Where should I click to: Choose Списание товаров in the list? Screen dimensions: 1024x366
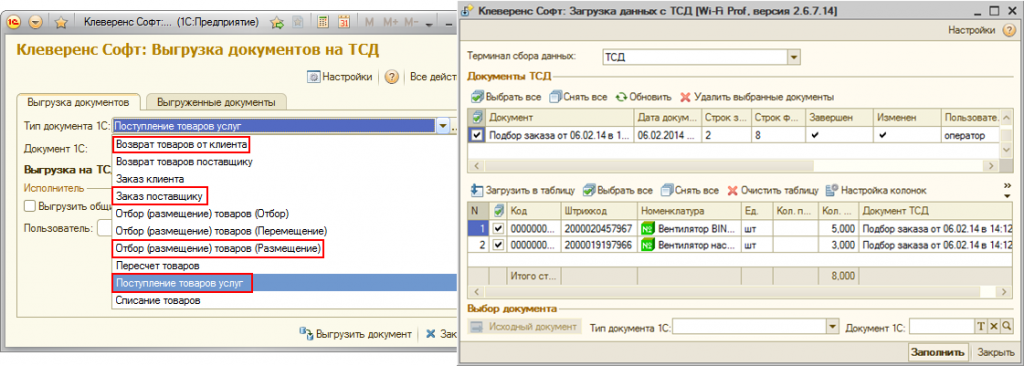pos(157,301)
